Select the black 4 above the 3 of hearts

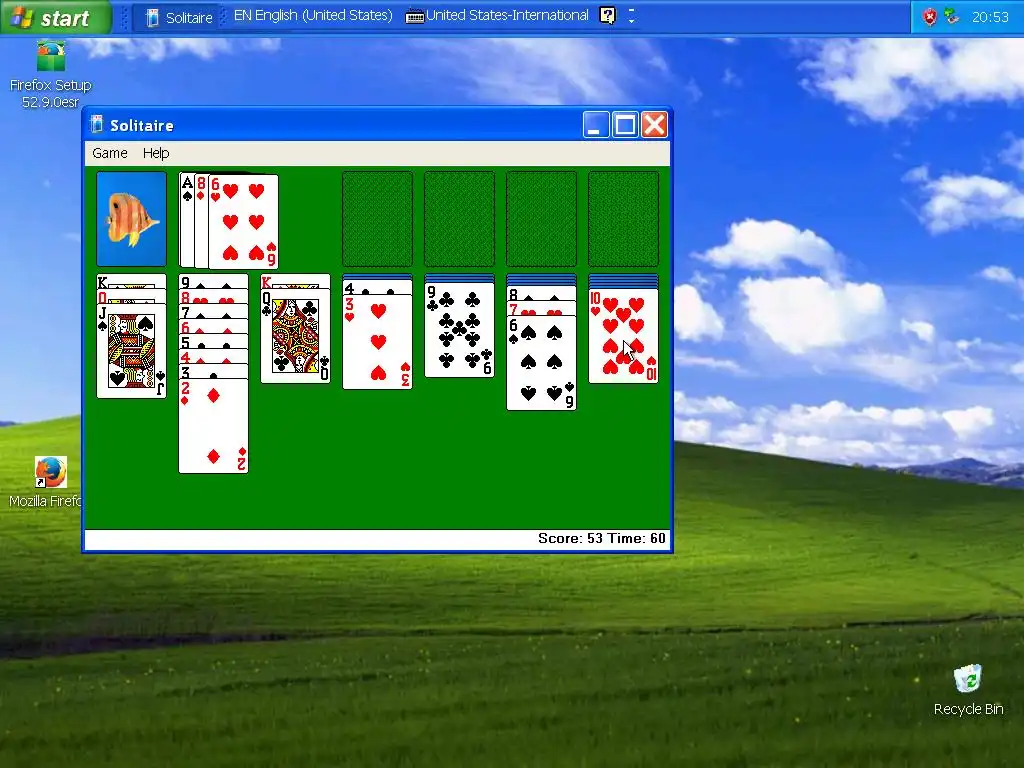pos(377,287)
